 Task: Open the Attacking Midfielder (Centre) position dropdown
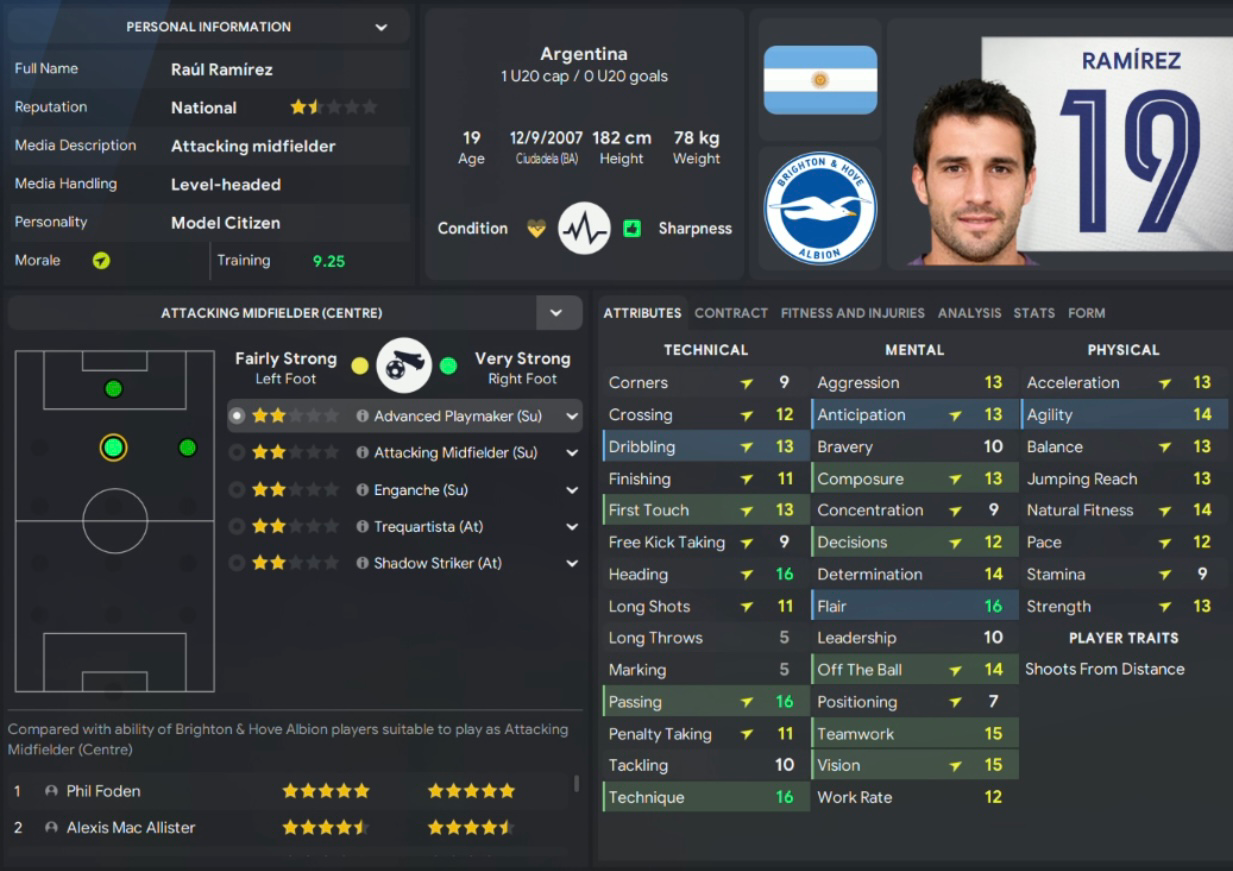coord(558,313)
